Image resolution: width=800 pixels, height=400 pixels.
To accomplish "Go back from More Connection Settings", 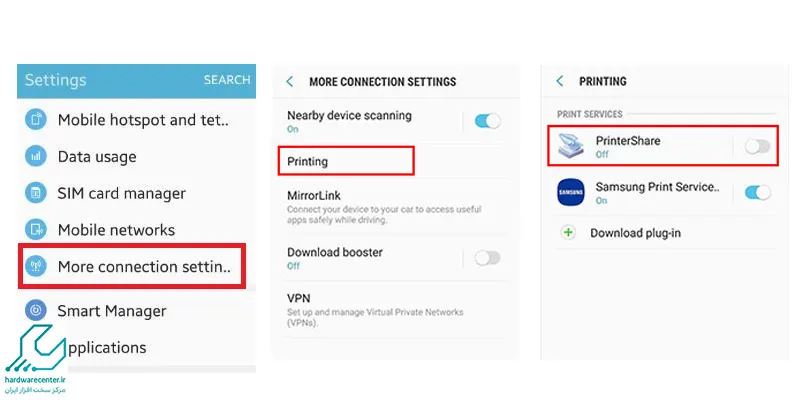I will pos(290,82).
